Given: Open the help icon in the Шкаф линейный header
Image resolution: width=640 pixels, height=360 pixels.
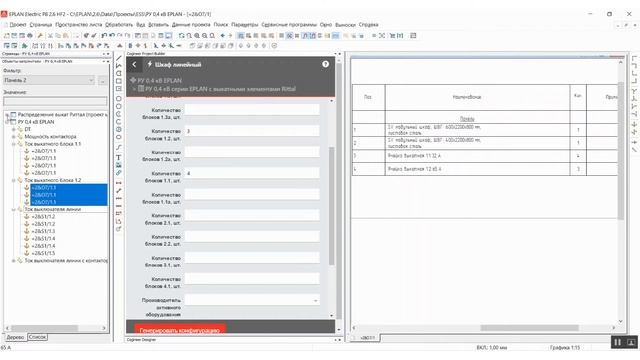Looking at the screenshot, I should coord(325,64).
